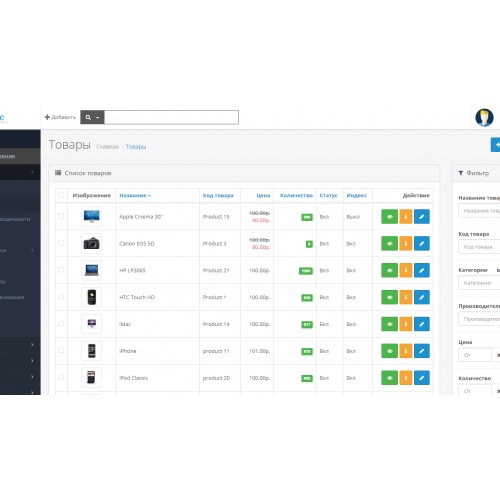This screenshot has height=500, width=500.
Task: Open the search type dropdown with magnifier
Action: [x=92, y=117]
